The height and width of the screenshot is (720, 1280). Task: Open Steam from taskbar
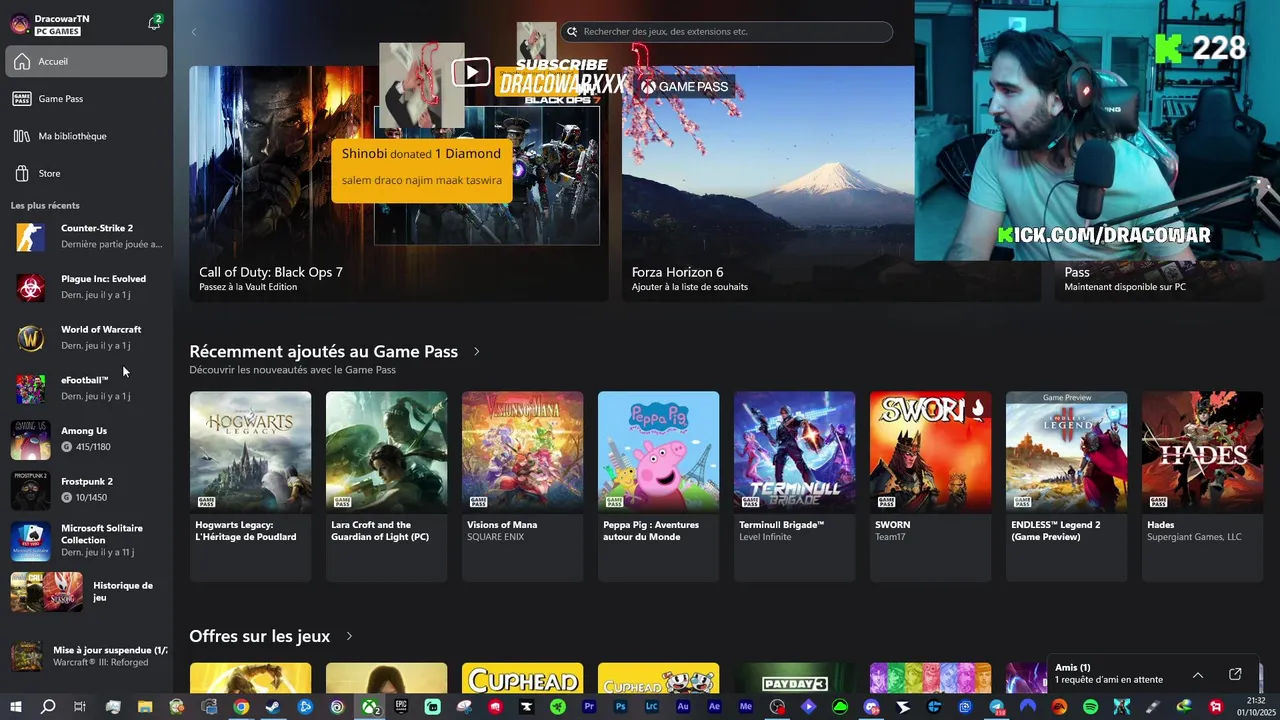point(273,707)
